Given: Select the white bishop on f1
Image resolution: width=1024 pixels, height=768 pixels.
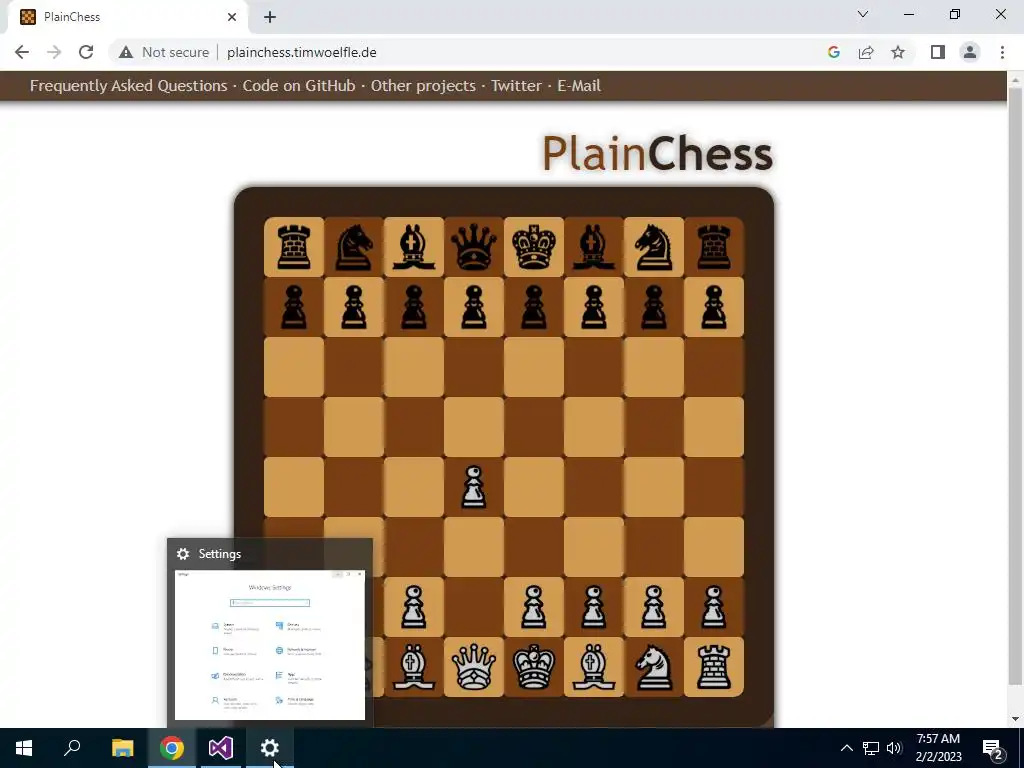Looking at the screenshot, I should [x=594, y=667].
